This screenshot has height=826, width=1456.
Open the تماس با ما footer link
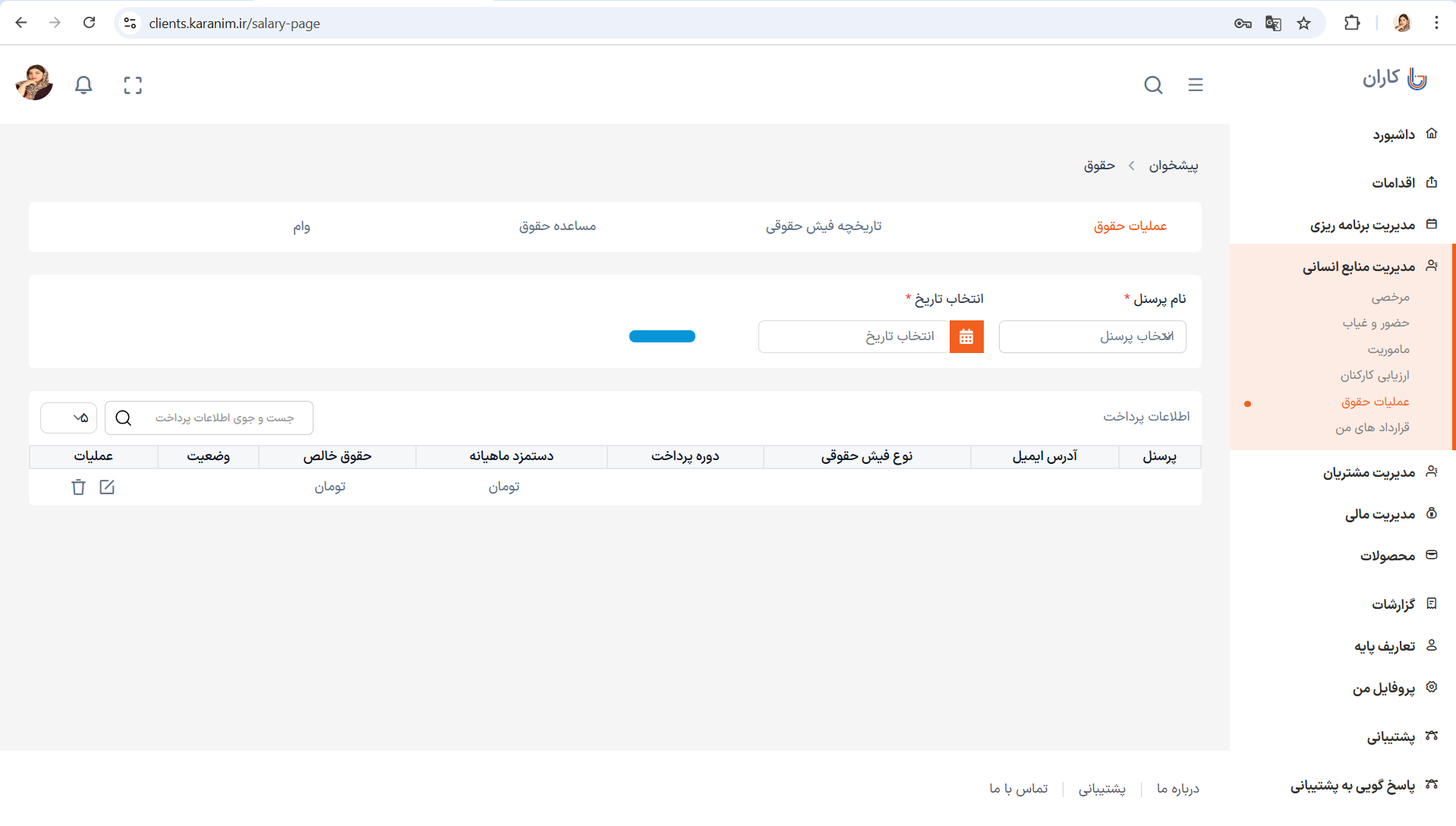click(1018, 789)
